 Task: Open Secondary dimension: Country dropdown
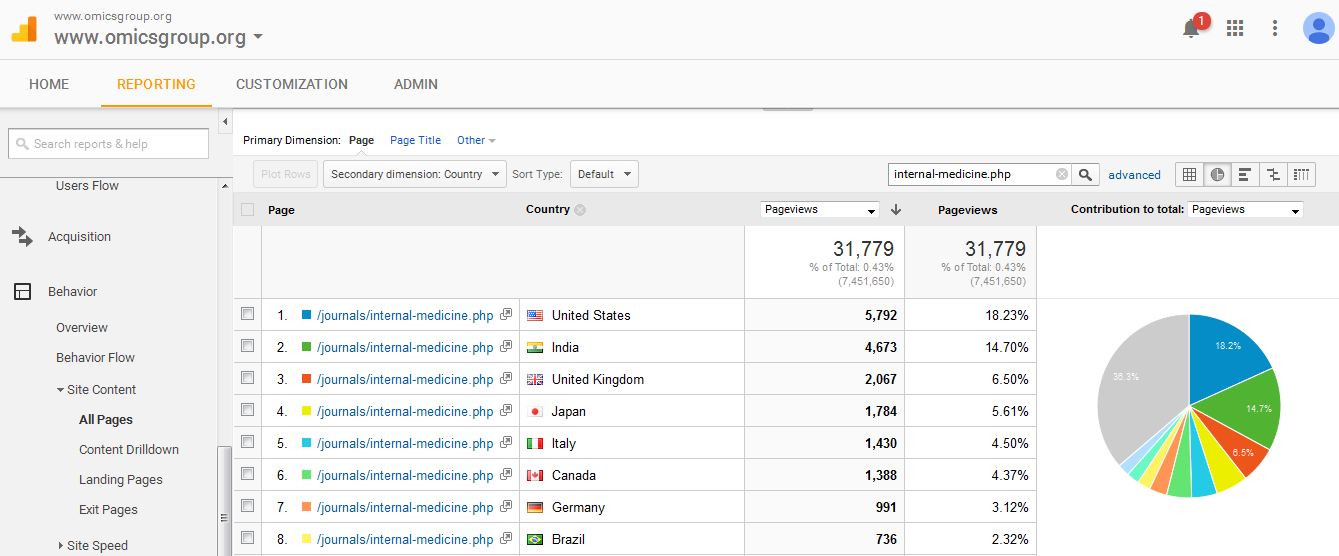point(415,174)
